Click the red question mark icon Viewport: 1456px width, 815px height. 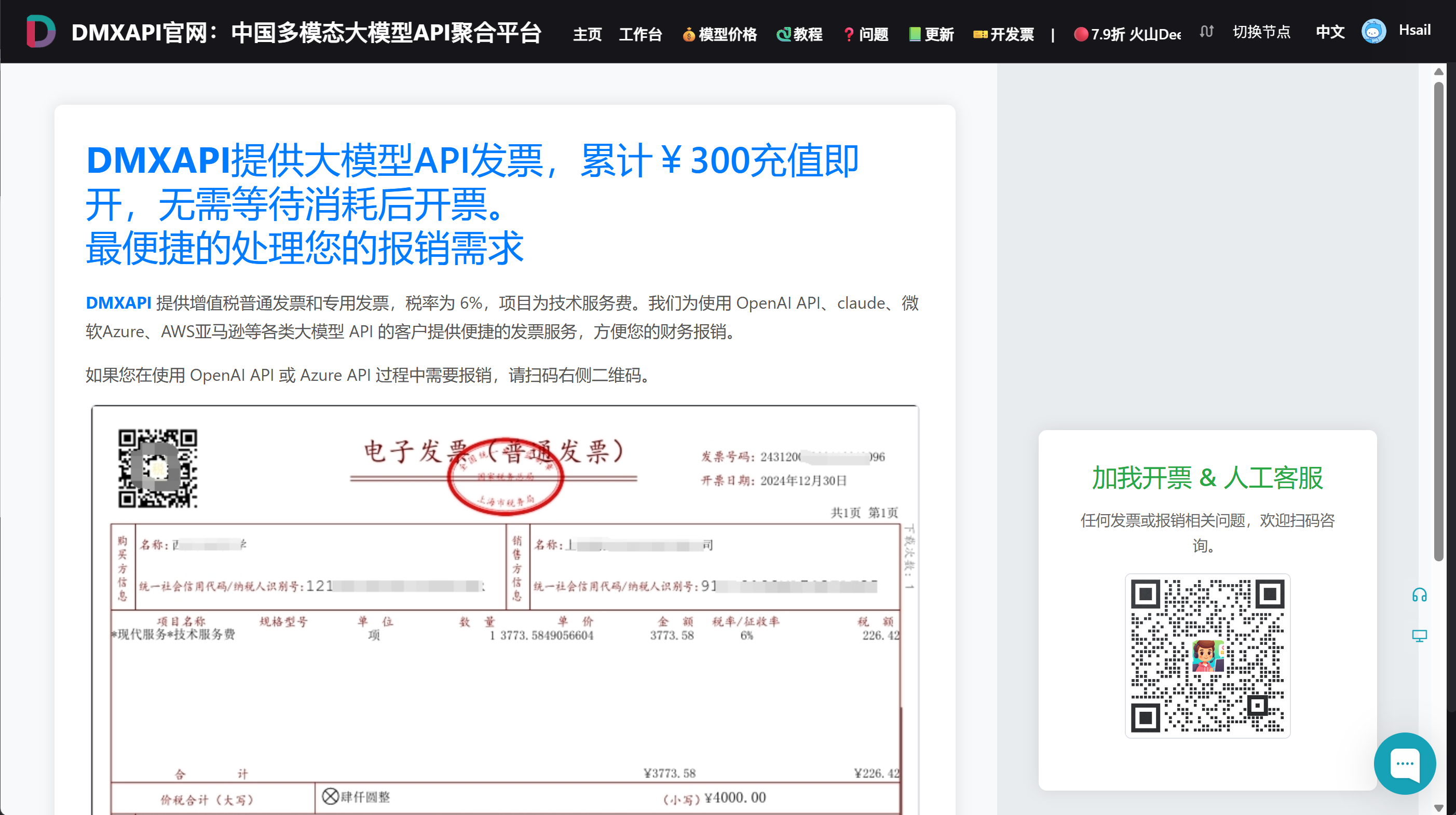(848, 35)
